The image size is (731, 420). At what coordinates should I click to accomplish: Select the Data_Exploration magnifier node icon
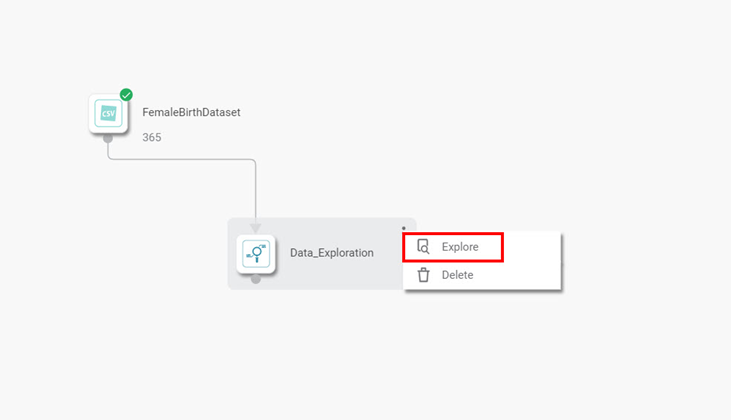256,254
